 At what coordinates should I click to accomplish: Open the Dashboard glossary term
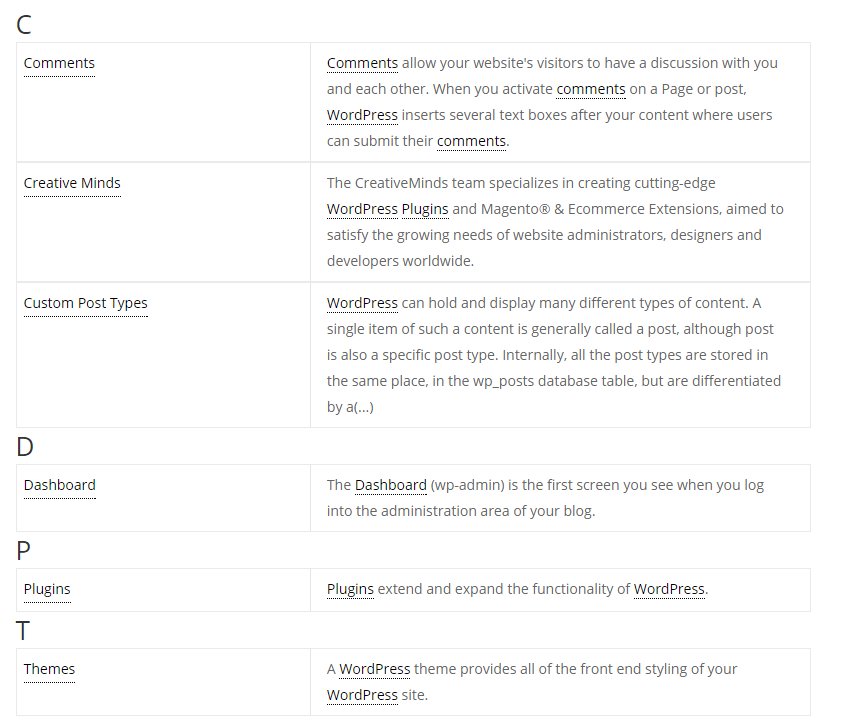point(60,485)
